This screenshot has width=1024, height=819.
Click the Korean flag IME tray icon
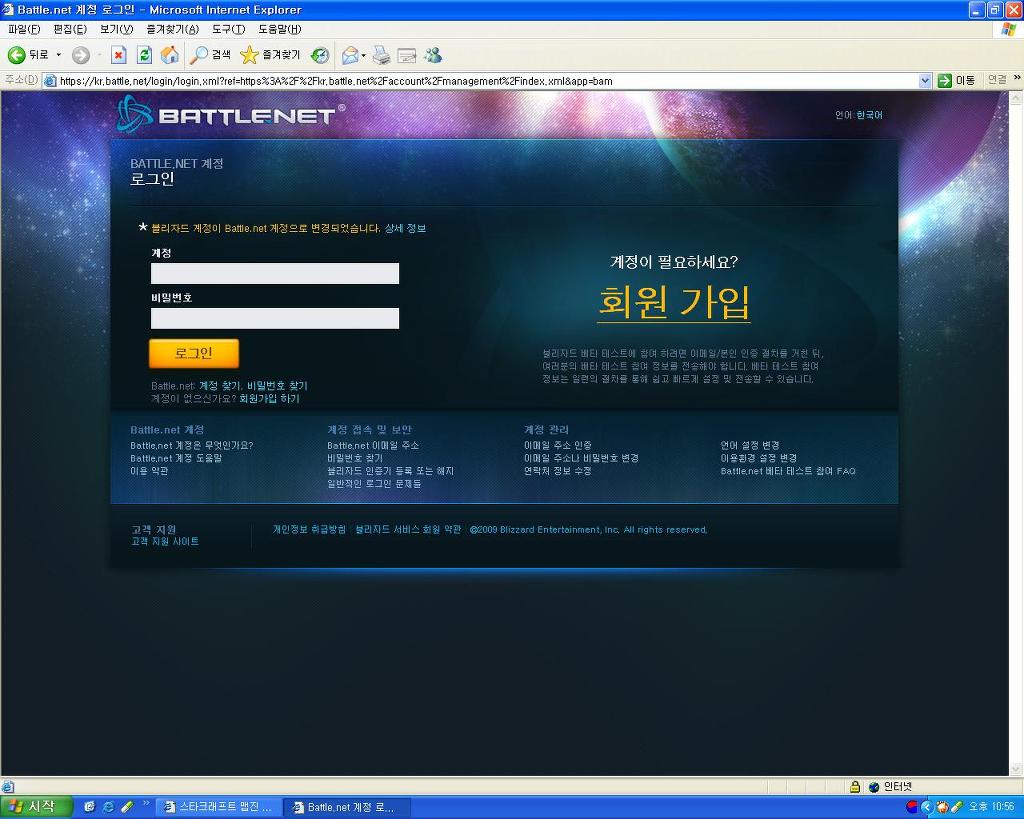[912, 807]
